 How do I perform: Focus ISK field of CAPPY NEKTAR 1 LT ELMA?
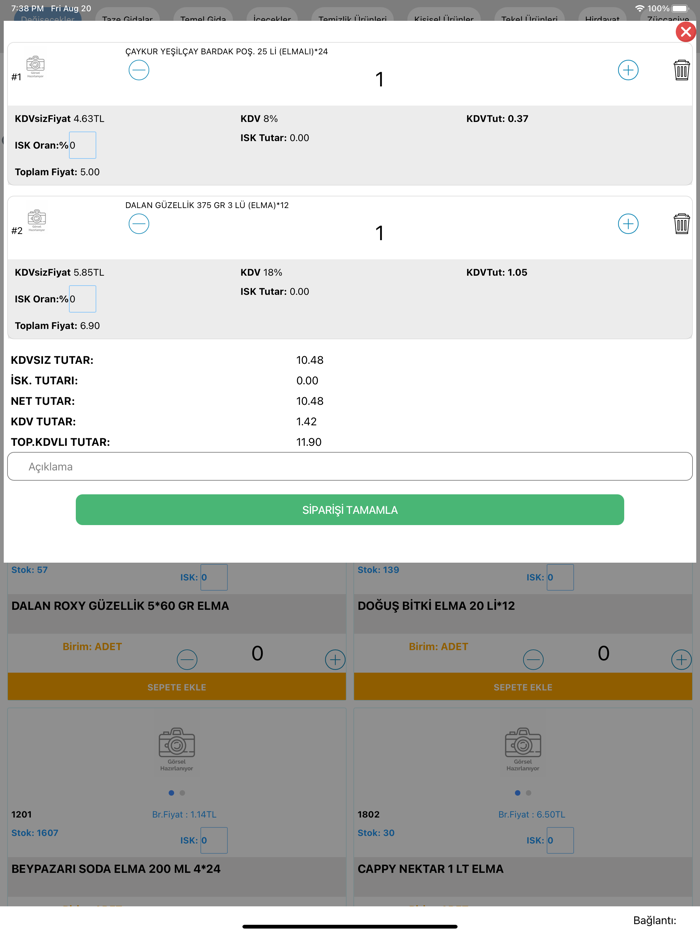pyautogui.click(x=560, y=840)
